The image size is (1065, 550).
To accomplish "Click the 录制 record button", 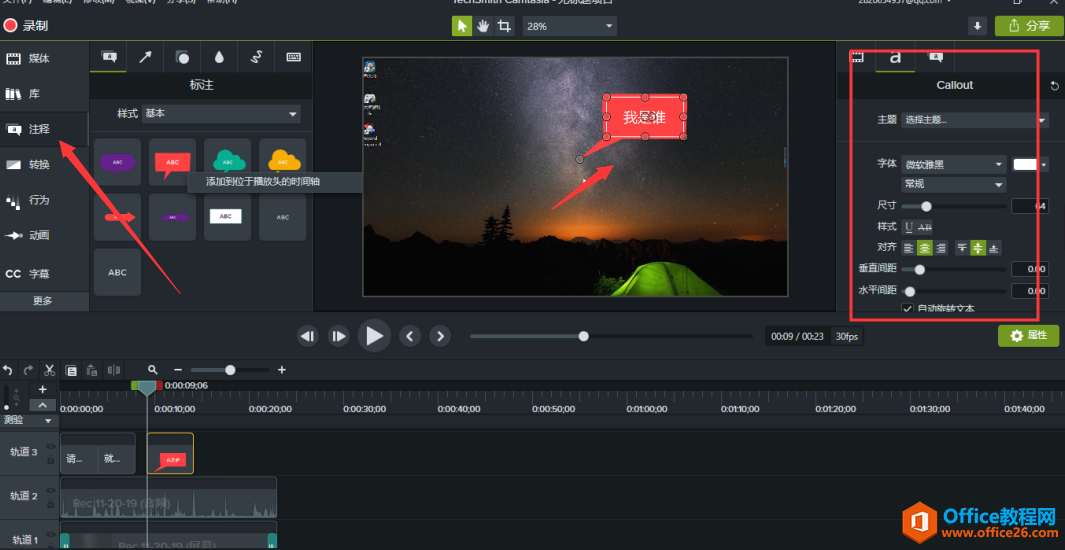I will (x=26, y=26).
